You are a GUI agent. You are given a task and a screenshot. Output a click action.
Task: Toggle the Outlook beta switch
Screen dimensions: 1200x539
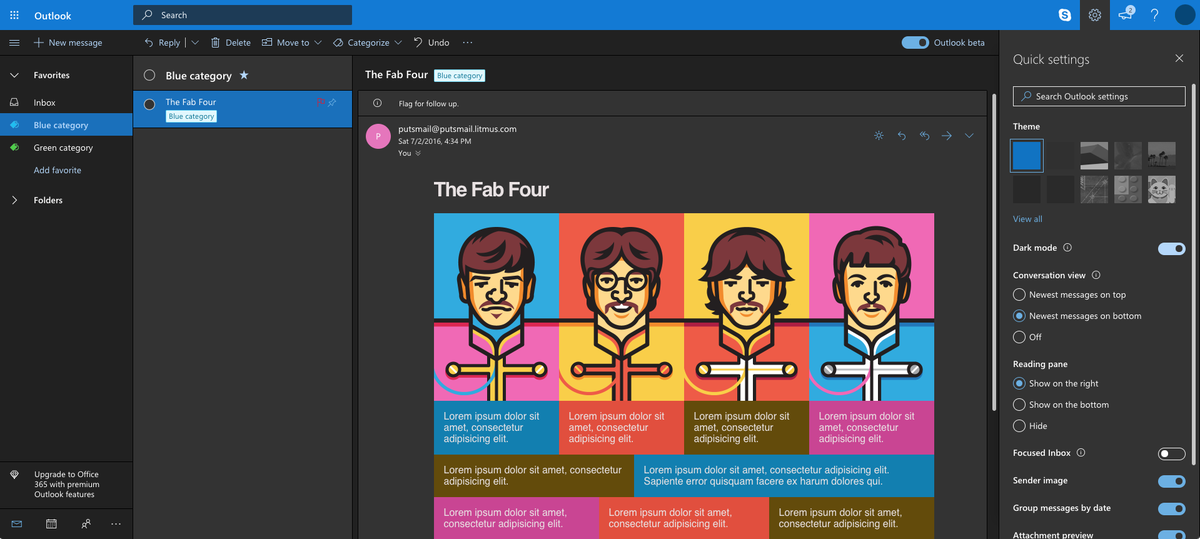914,43
